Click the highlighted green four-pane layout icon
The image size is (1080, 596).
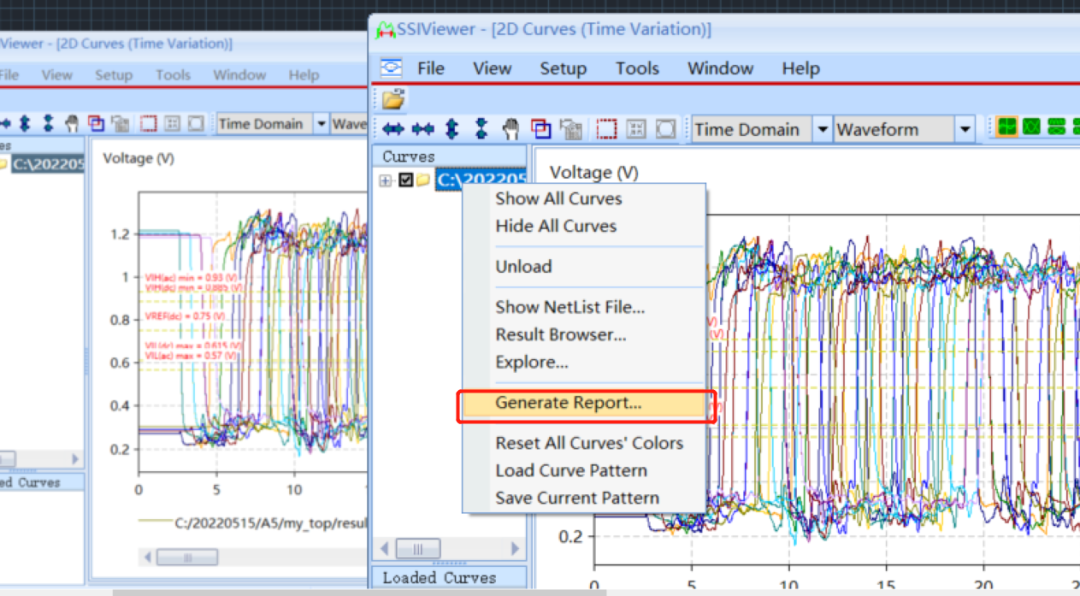point(1006,127)
